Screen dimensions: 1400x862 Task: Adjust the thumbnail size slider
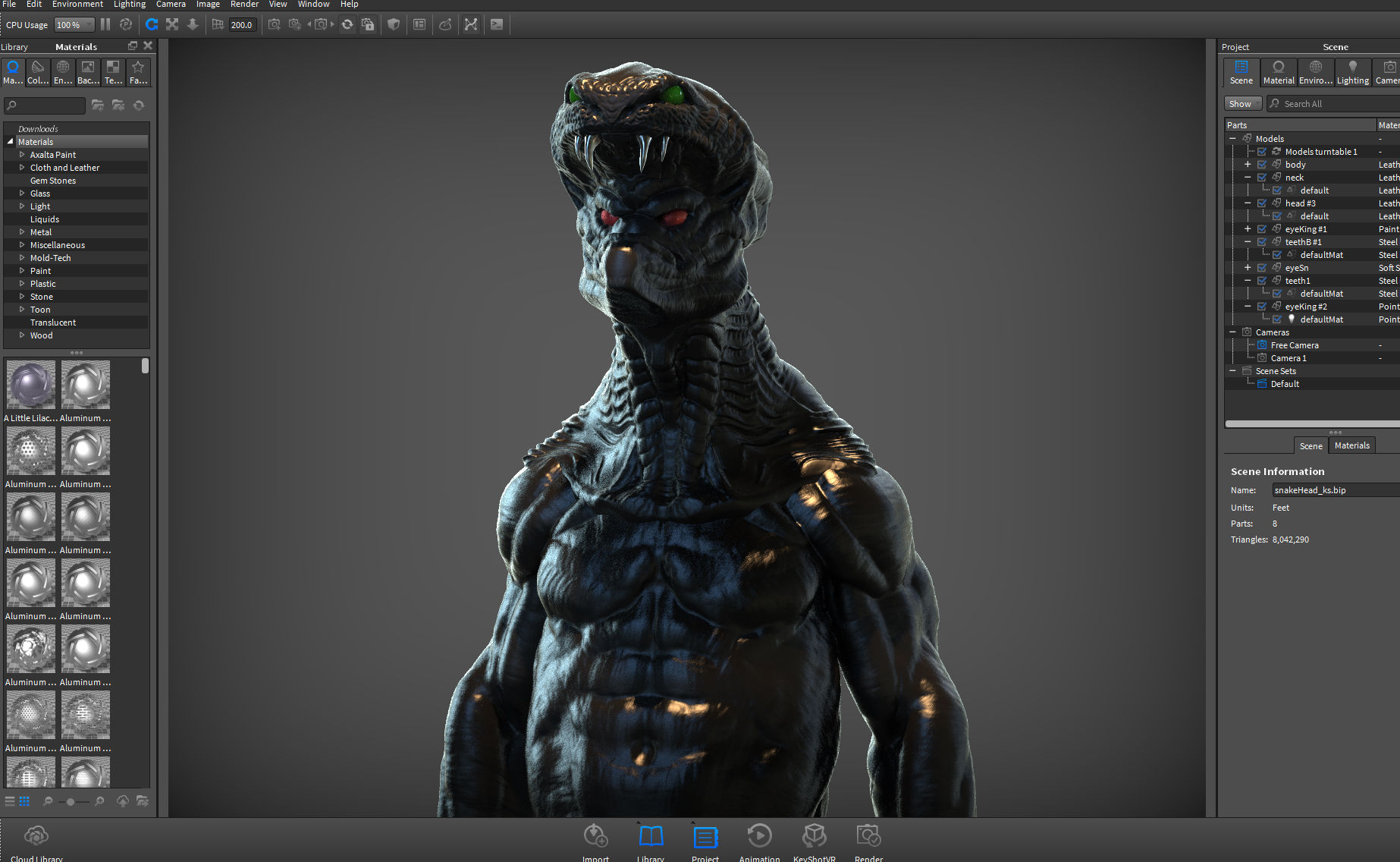pyautogui.click(x=71, y=801)
